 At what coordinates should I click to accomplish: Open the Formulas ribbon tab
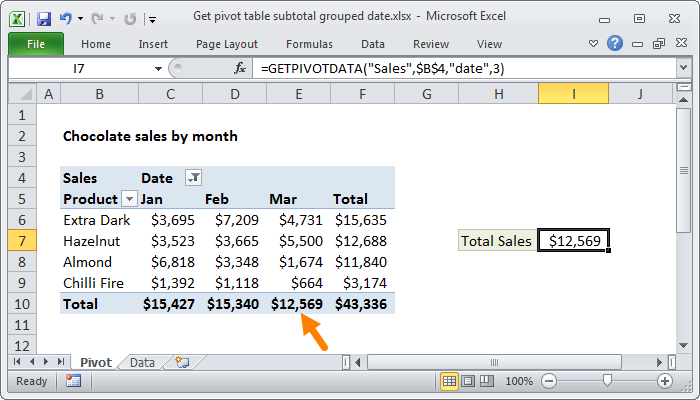[x=309, y=44]
